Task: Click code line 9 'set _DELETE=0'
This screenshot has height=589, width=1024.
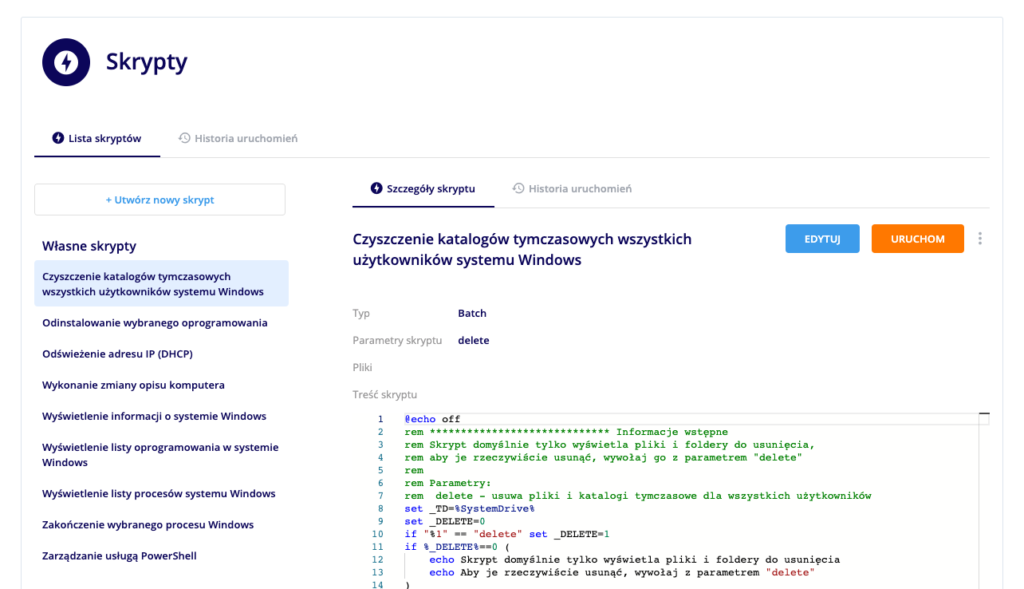Action: pos(445,522)
